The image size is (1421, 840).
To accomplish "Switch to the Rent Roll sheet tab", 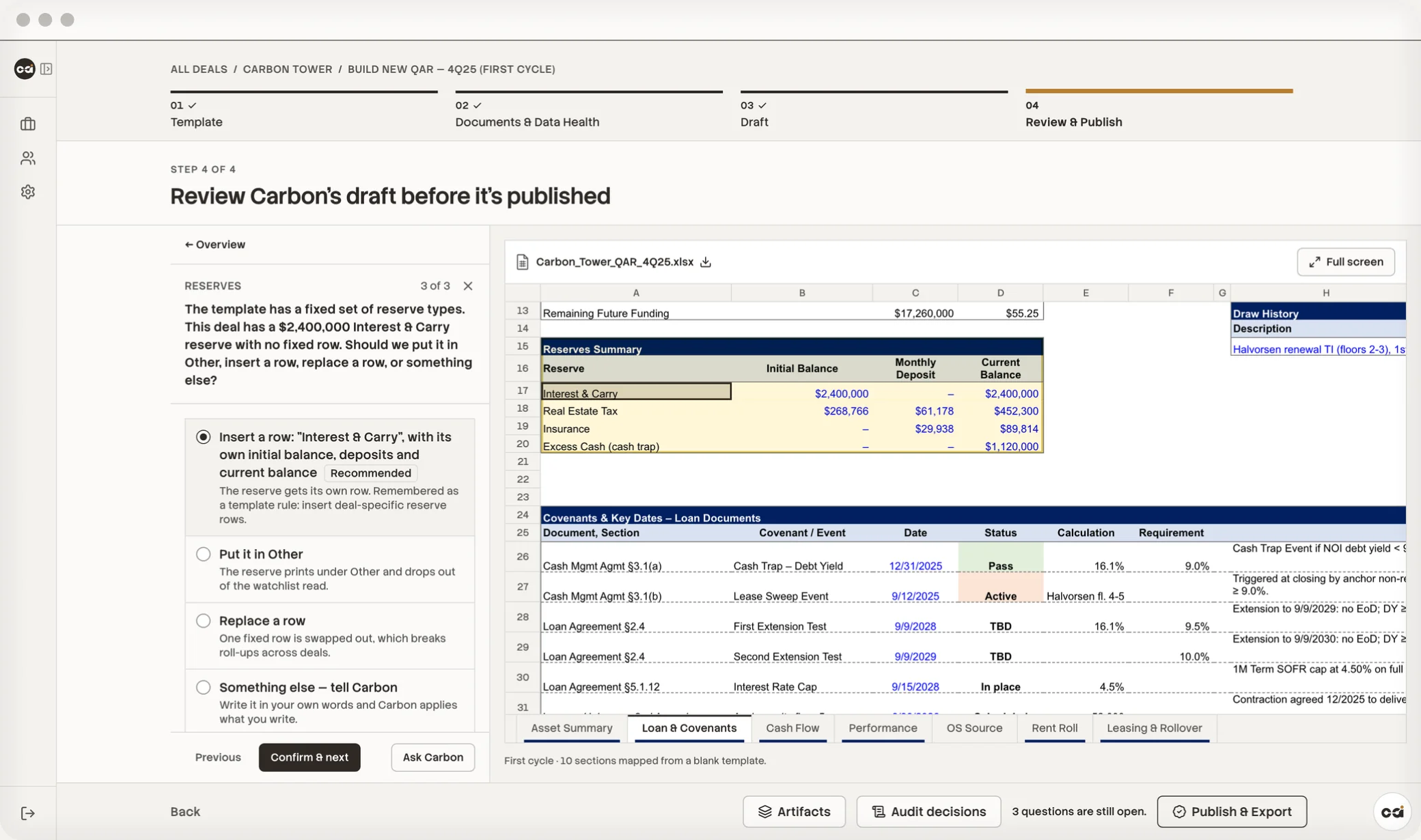I will click(1054, 728).
